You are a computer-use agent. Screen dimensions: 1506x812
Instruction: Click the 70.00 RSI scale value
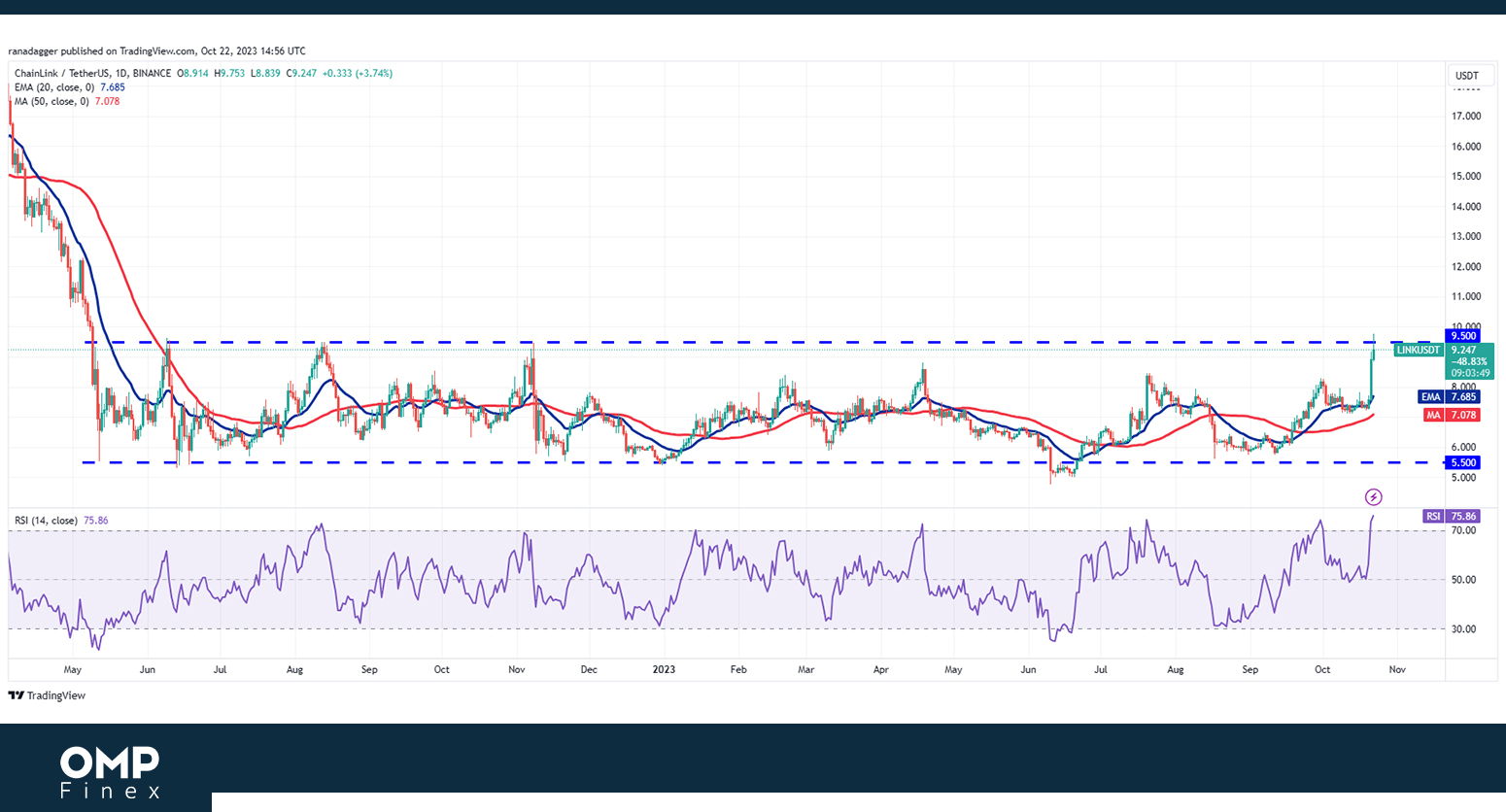[x=1463, y=530]
